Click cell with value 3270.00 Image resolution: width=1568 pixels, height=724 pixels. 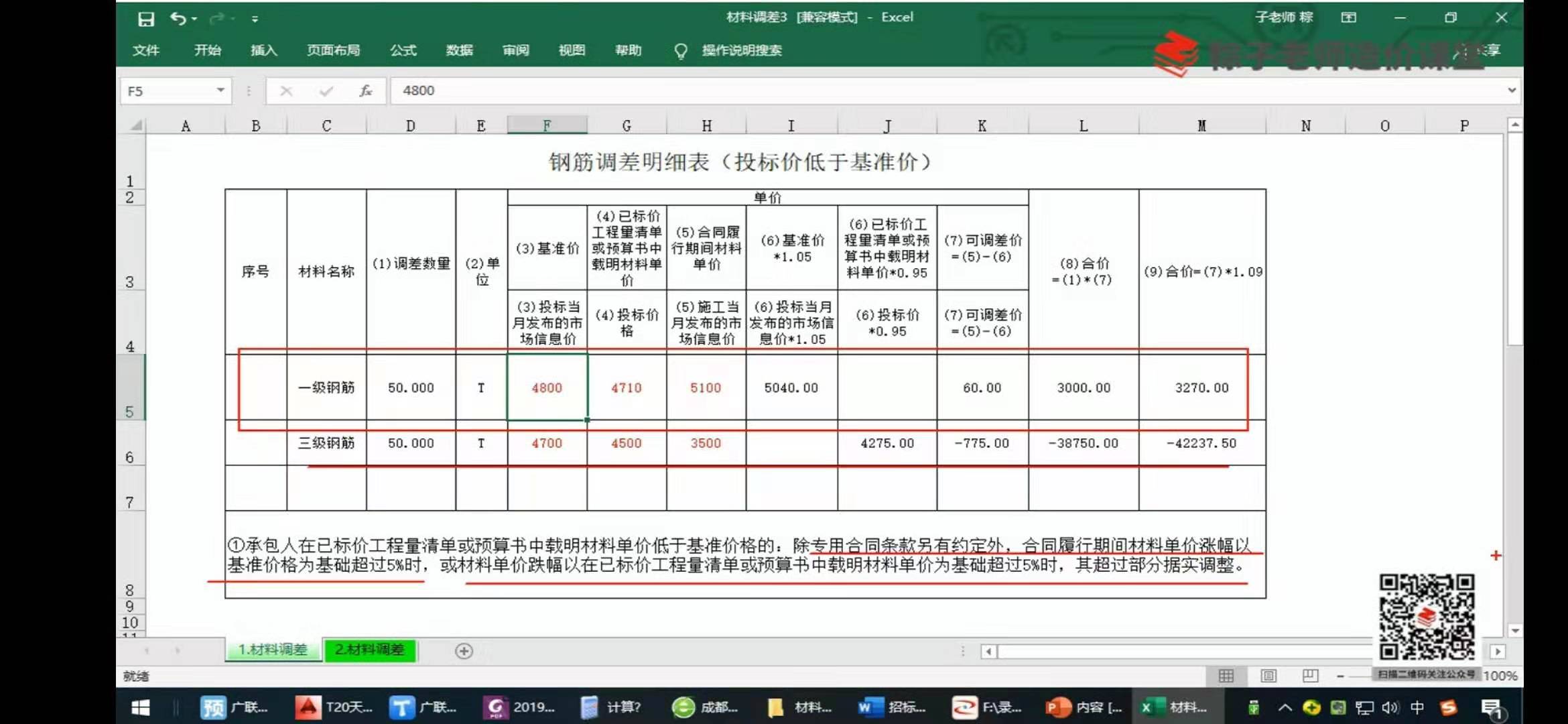tap(1202, 387)
